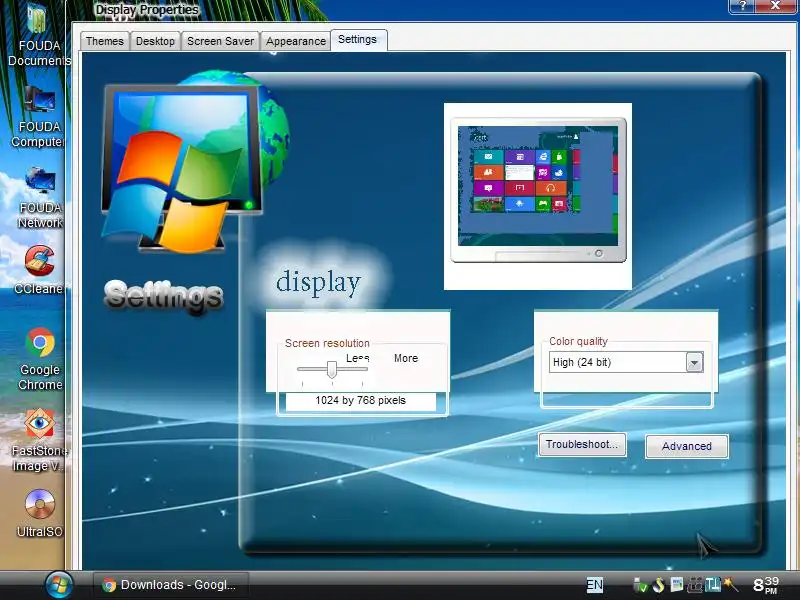Launch CCleaner from the desktop
This screenshot has height=600, width=800.
[39, 270]
